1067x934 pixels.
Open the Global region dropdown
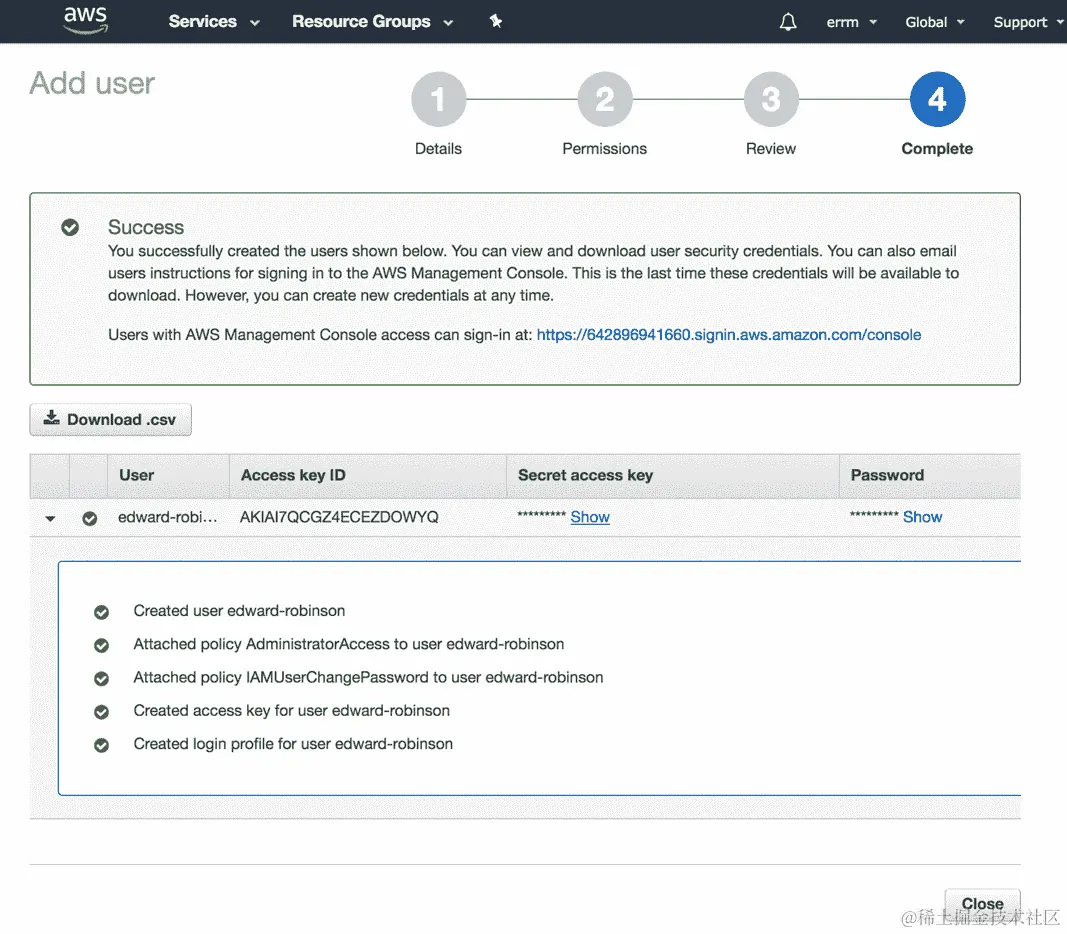click(x=934, y=22)
